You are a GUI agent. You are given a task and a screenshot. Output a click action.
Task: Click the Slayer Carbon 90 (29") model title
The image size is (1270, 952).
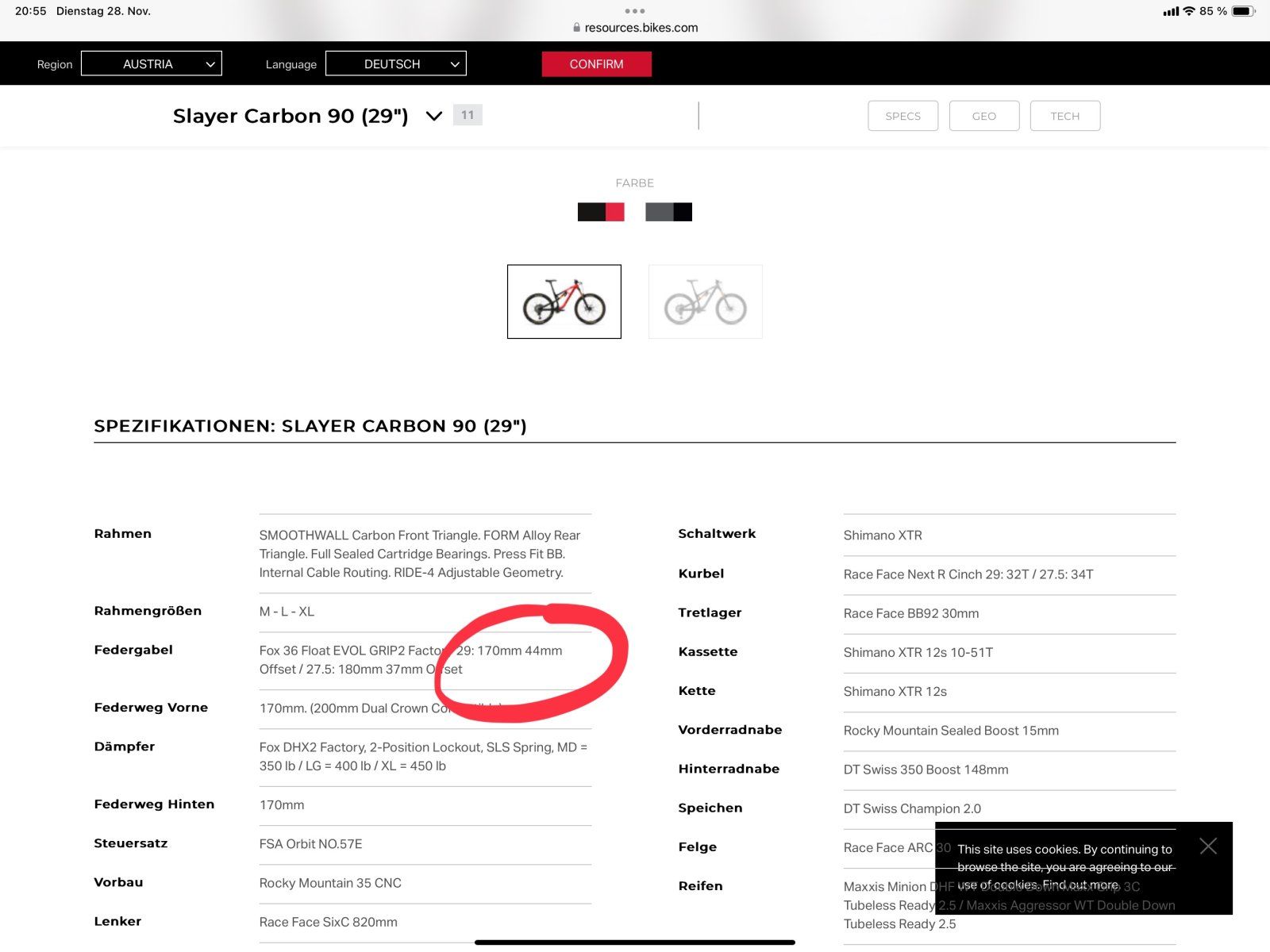pyautogui.click(x=291, y=116)
